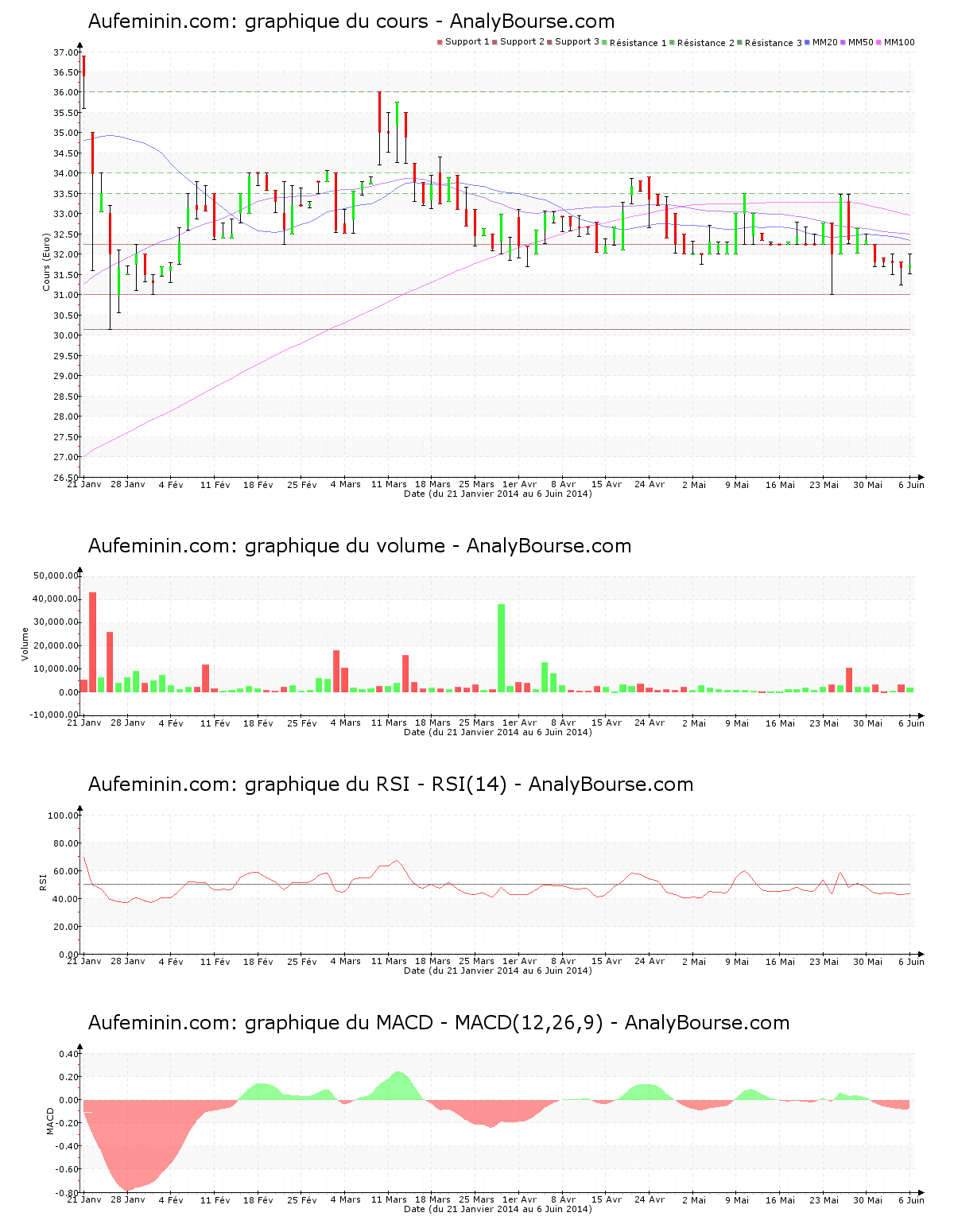
Task: Select the Résistance 1 legend label
Action: click(x=638, y=43)
